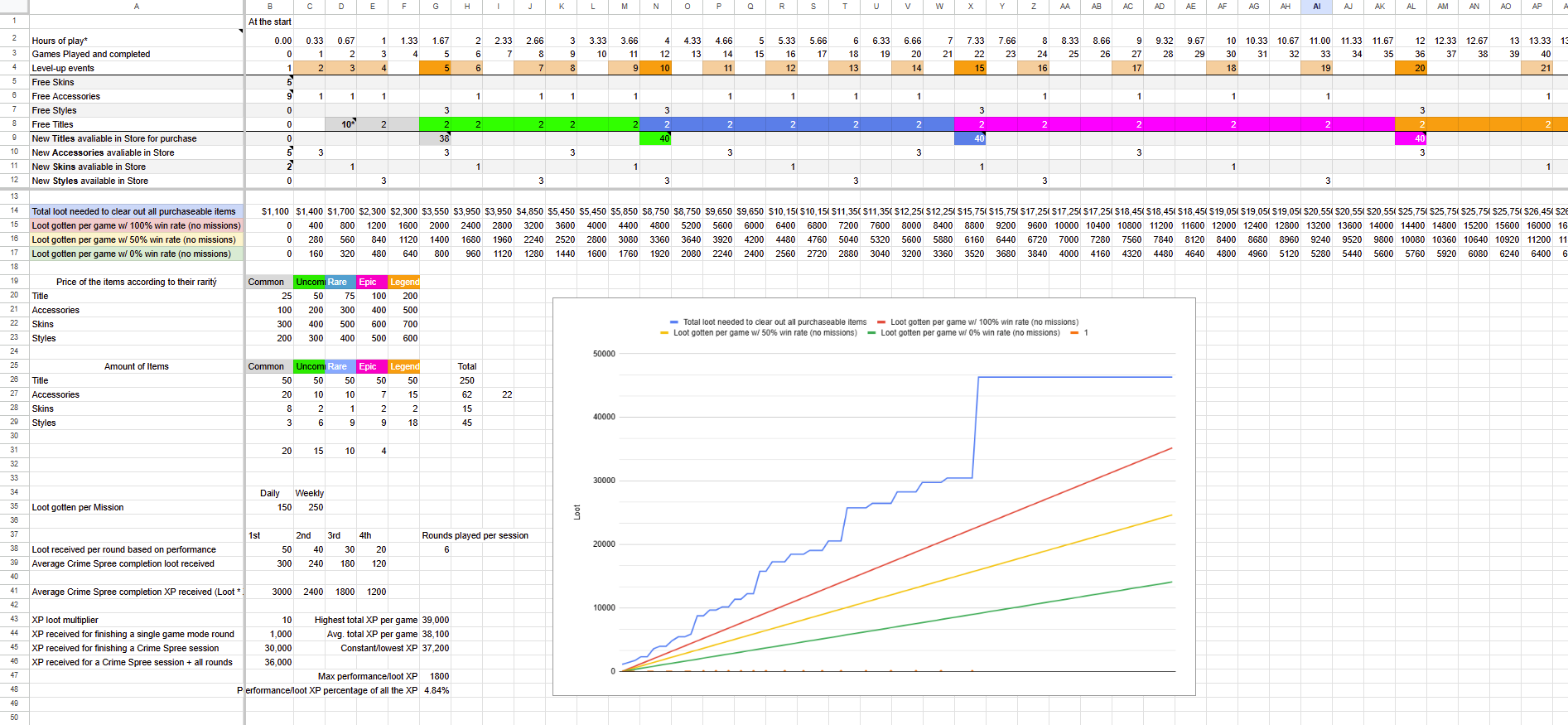Select magenta 'Epic' cell in price table
Screen dimensions: 1568x725
click(372, 282)
